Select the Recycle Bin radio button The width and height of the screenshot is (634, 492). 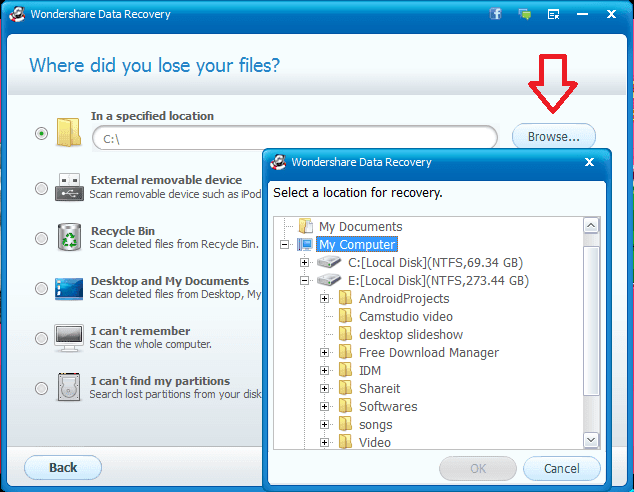pos(41,239)
